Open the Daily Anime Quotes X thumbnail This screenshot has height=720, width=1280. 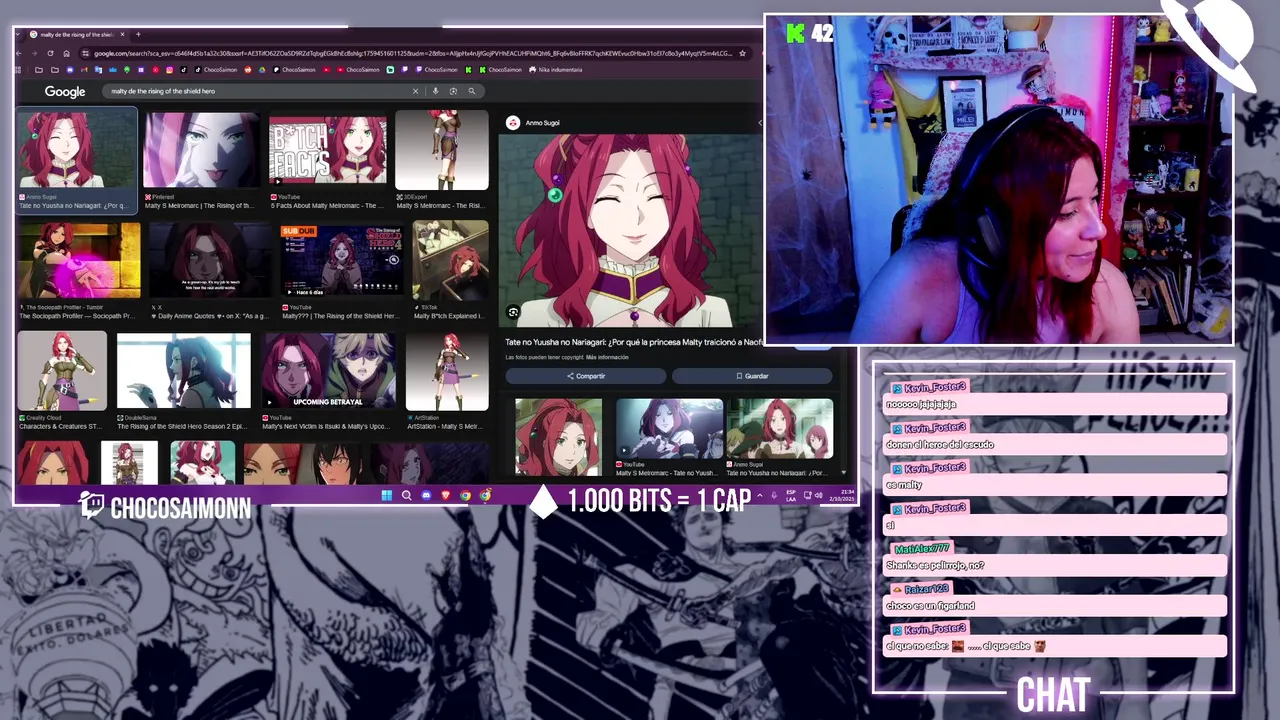[x=210, y=260]
